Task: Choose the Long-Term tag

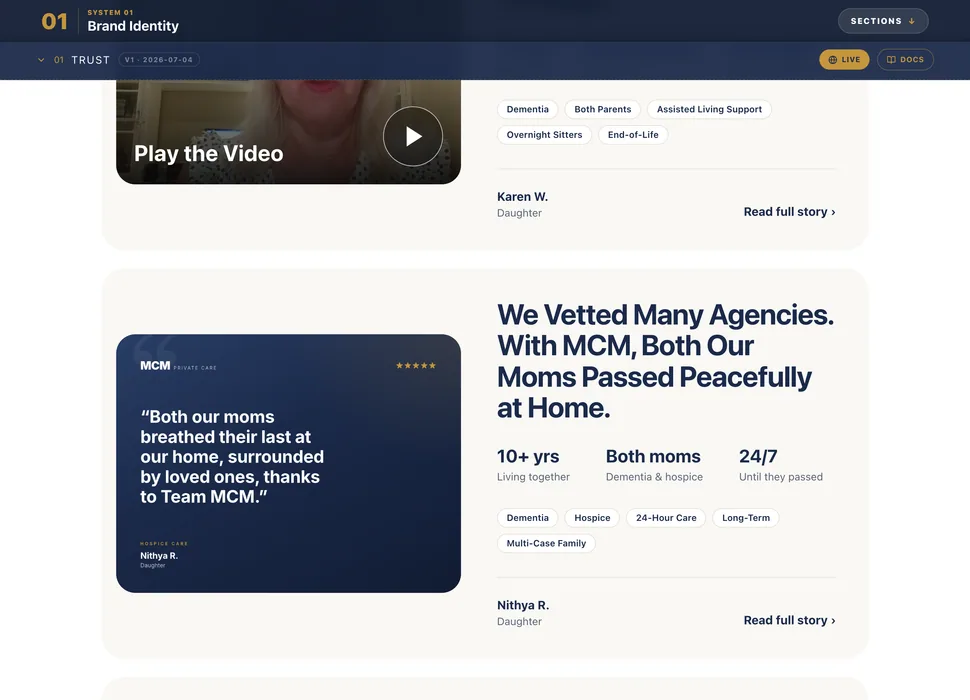Action: pyautogui.click(x=746, y=518)
